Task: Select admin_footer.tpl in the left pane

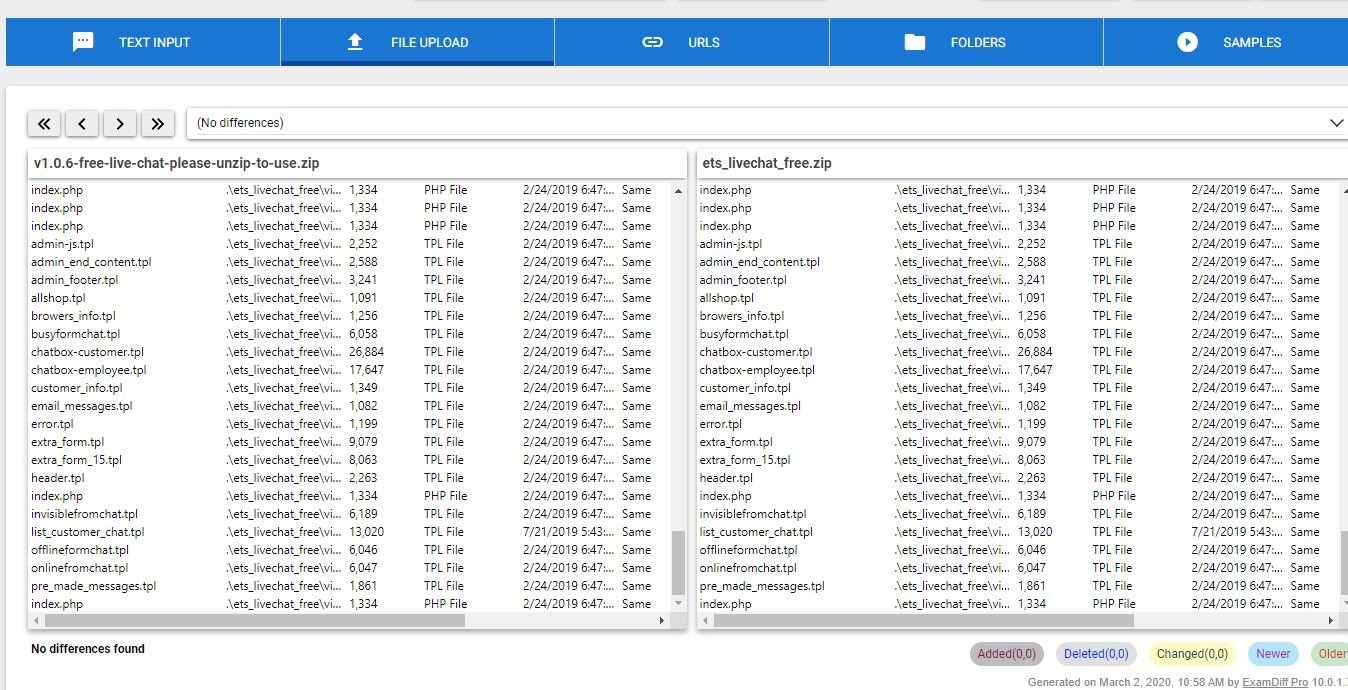Action: 74,280
